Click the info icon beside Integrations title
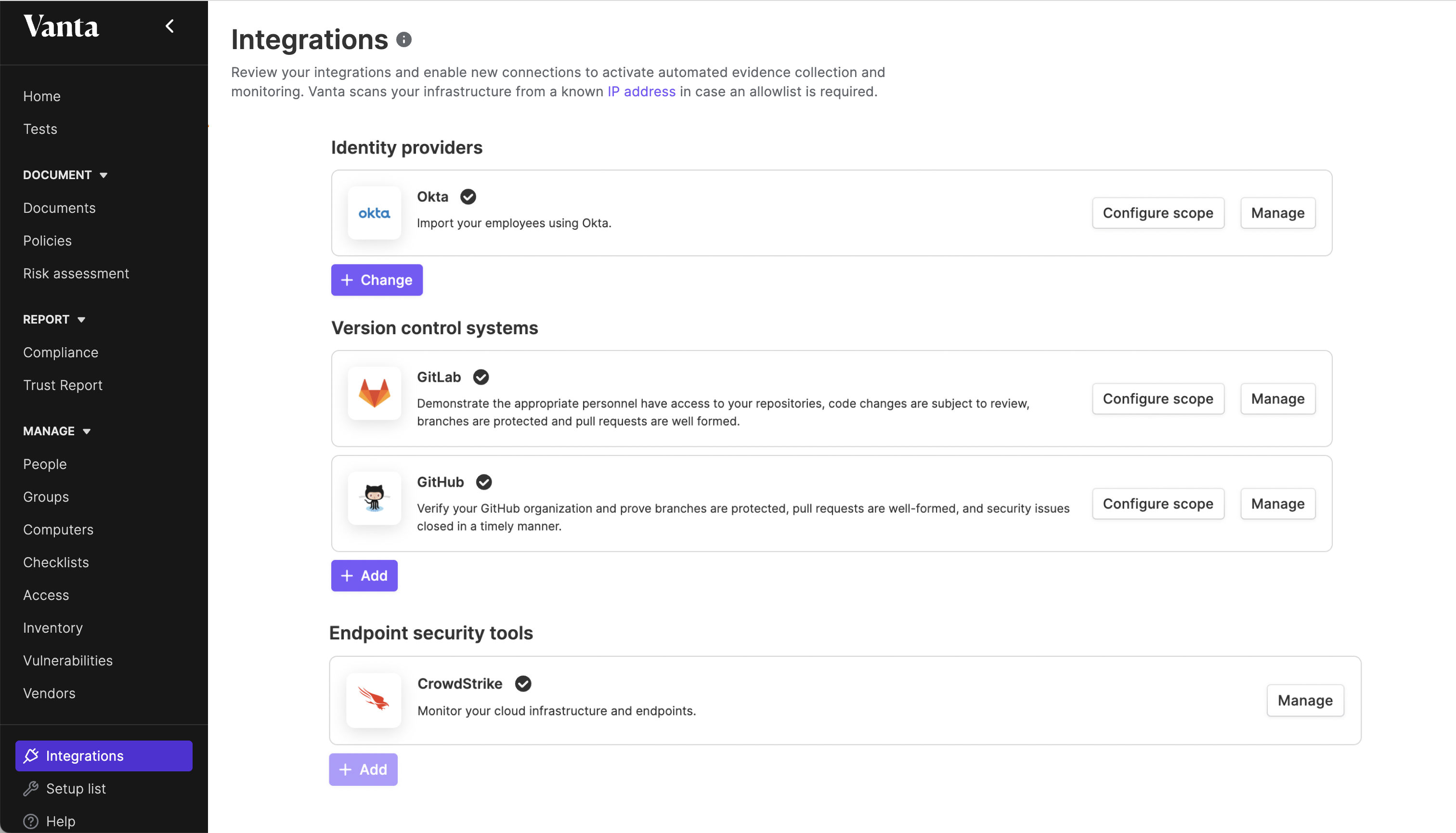 (404, 39)
